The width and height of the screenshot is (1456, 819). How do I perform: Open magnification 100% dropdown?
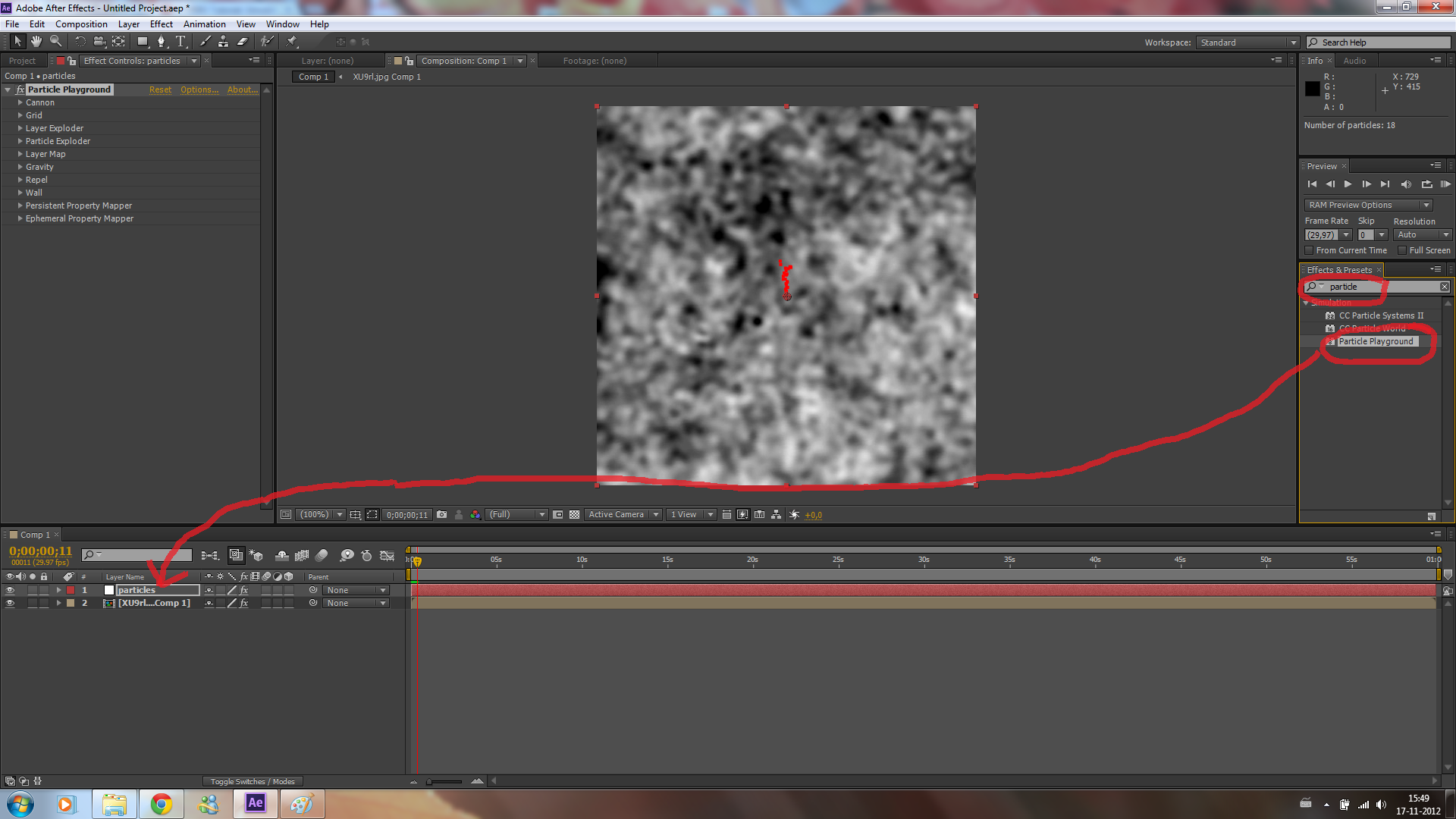321,514
